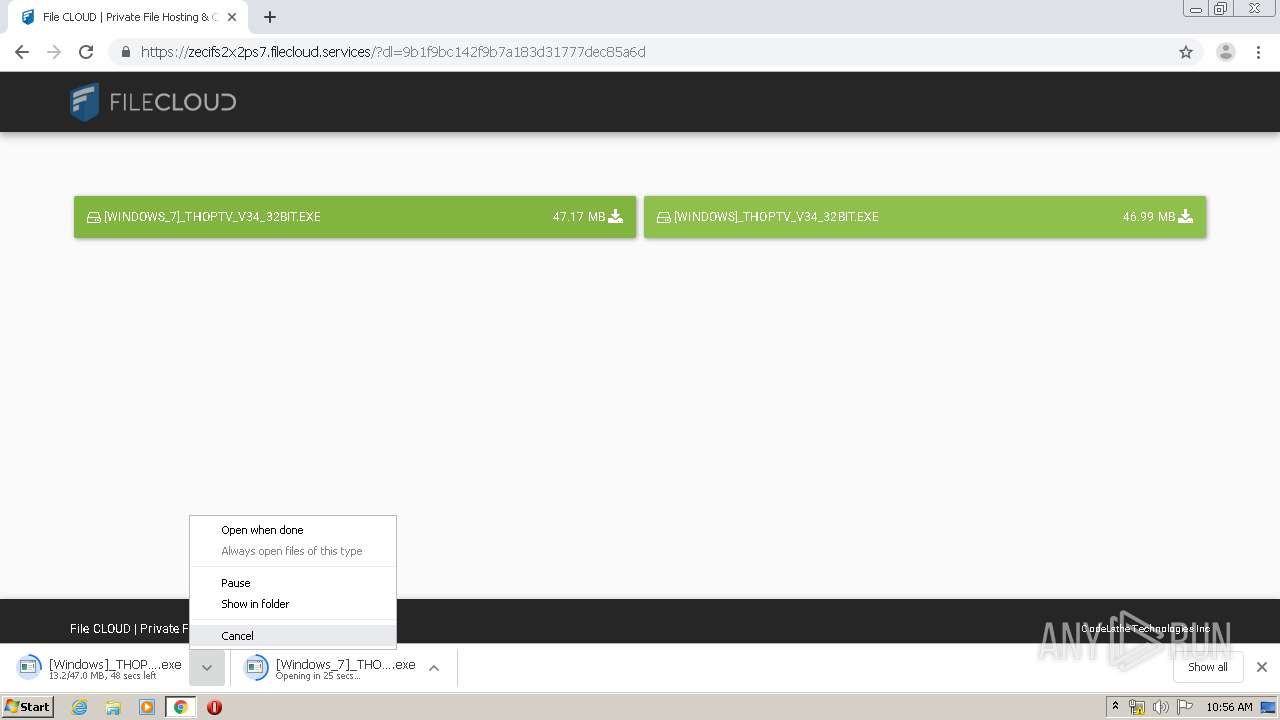Click Show all downloads button
This screenshot has width=1280, height=720.
coord(1207,667)
